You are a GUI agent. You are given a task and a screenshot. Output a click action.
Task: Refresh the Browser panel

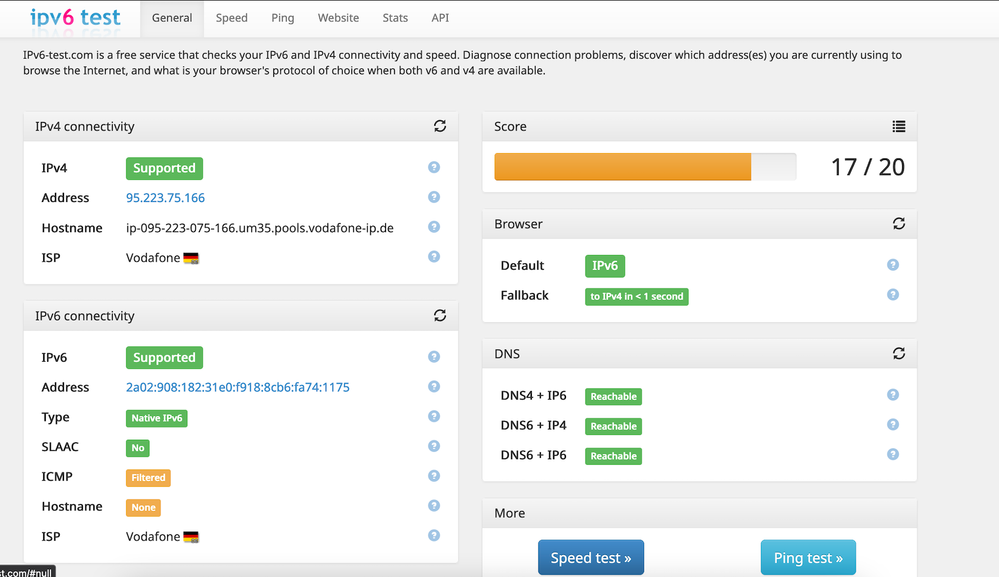point(898,224)
